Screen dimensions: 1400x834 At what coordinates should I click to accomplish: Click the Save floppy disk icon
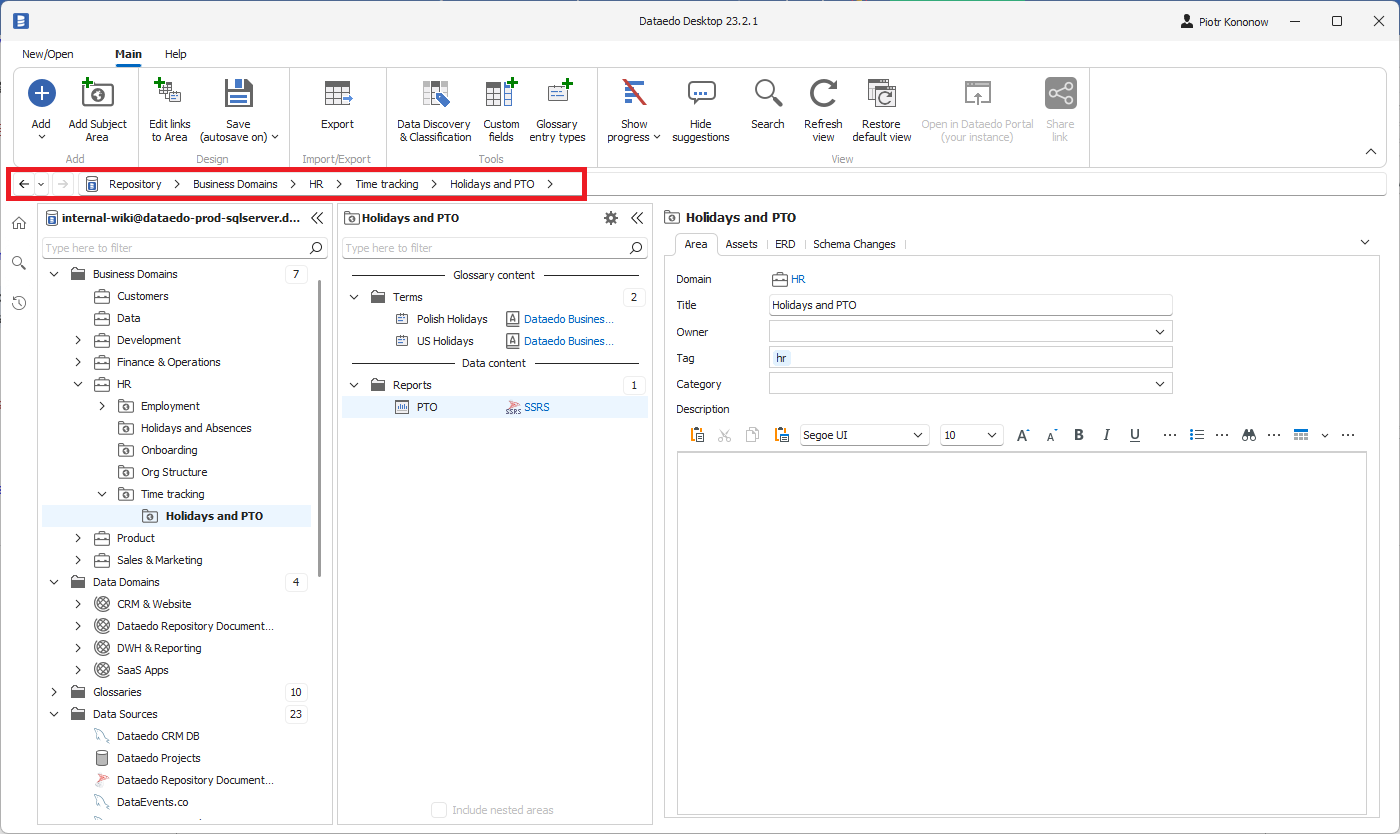tap(239, 94)
